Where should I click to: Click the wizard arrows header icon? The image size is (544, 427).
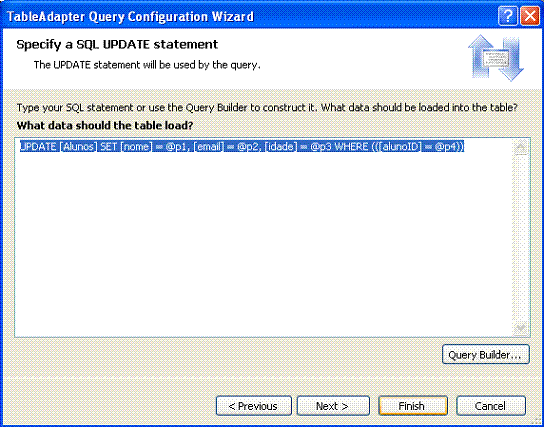tap(496, 58)
